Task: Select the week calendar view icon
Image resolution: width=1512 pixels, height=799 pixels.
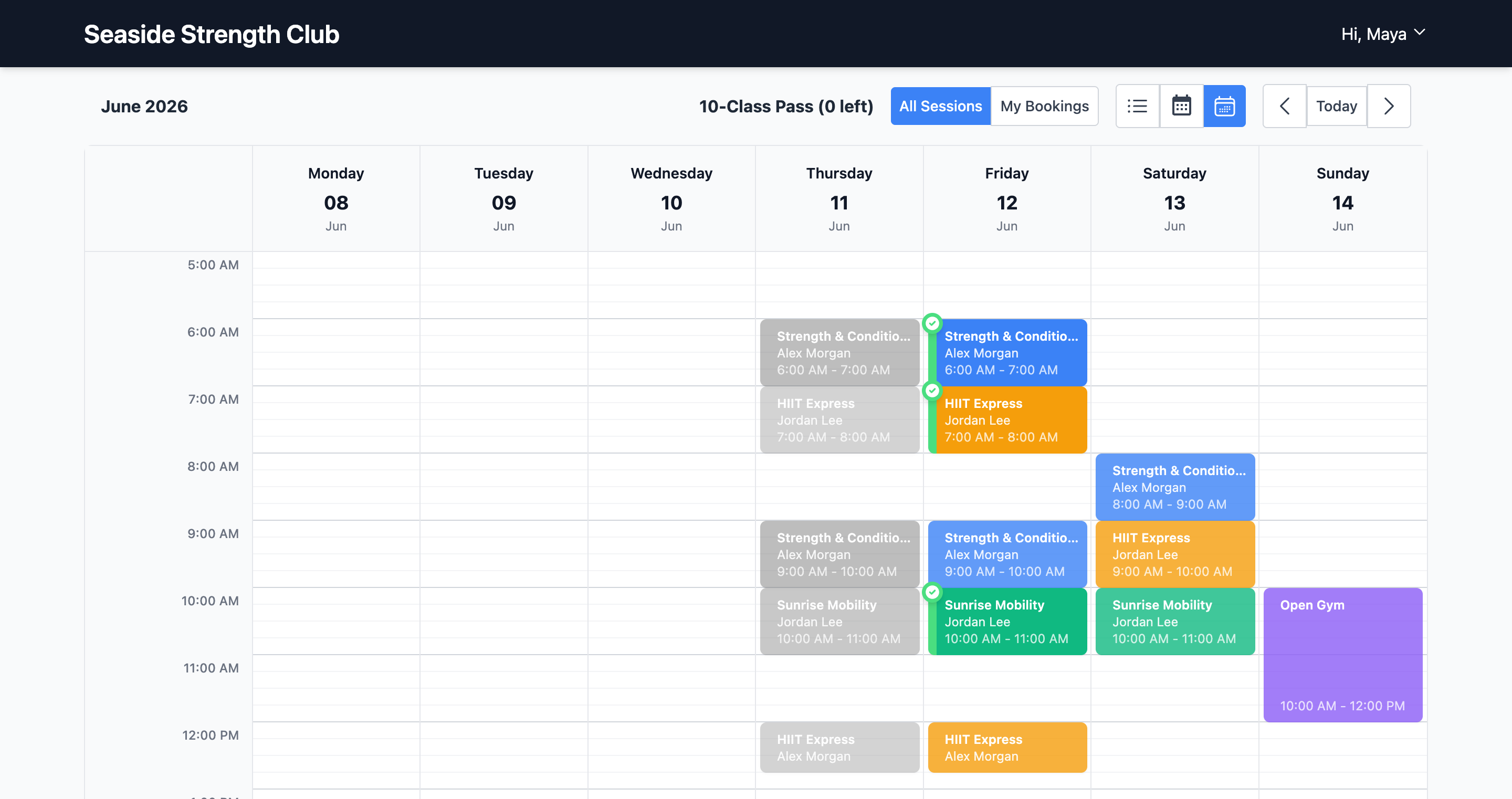Action: pos(1224,106)
